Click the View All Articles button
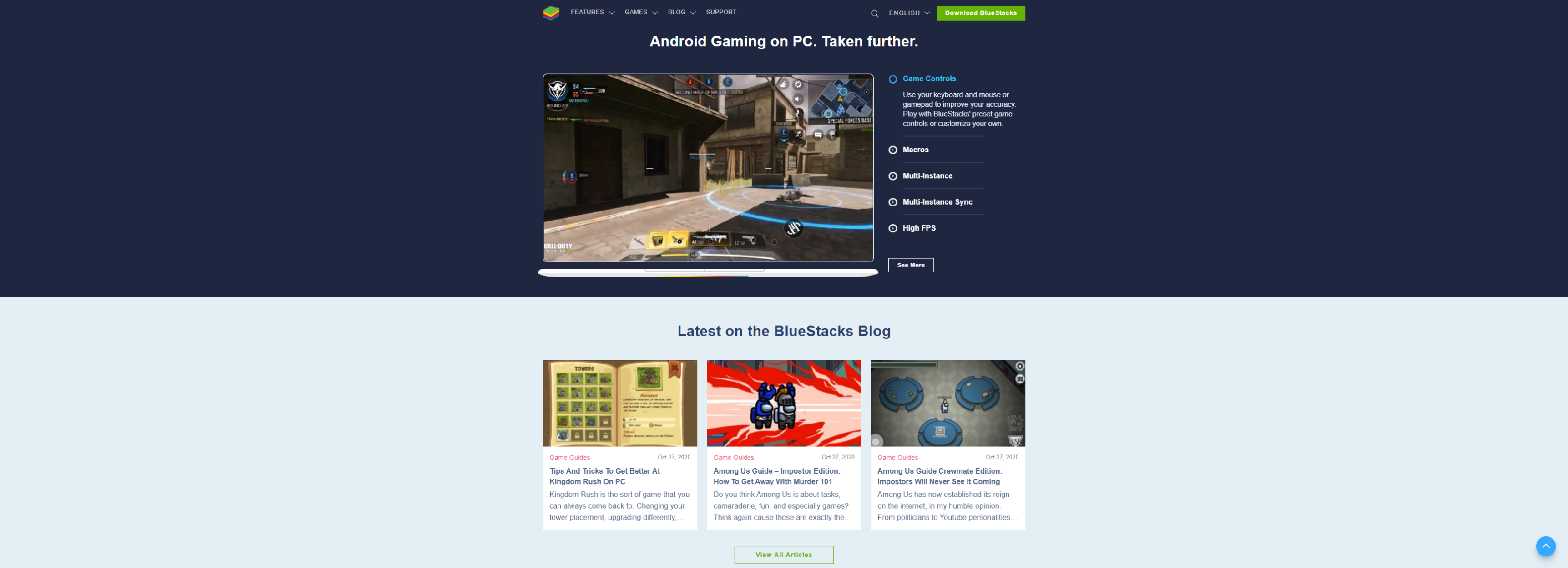Image resolution: width=1568 pixels, height=568 pixels. click(783, 554)
